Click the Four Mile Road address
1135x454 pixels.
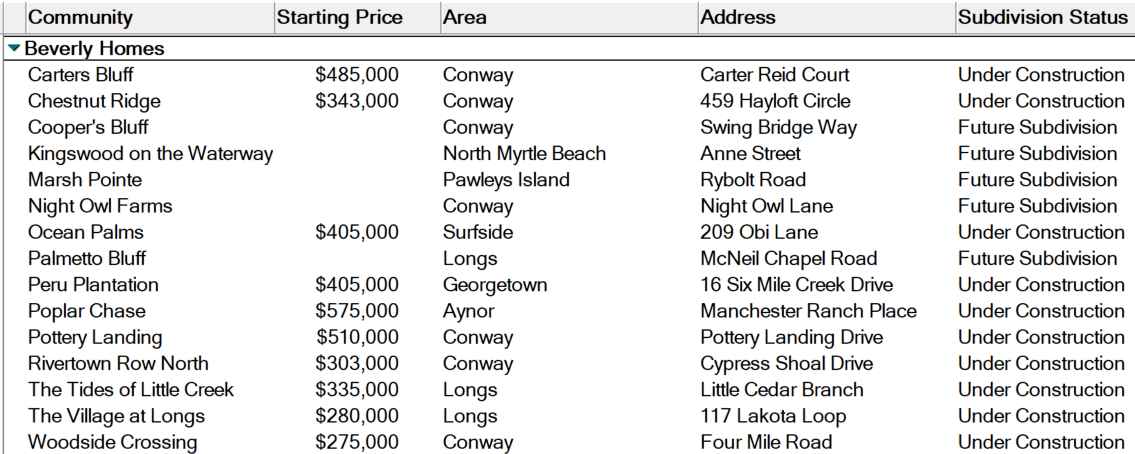pos(766,442)
